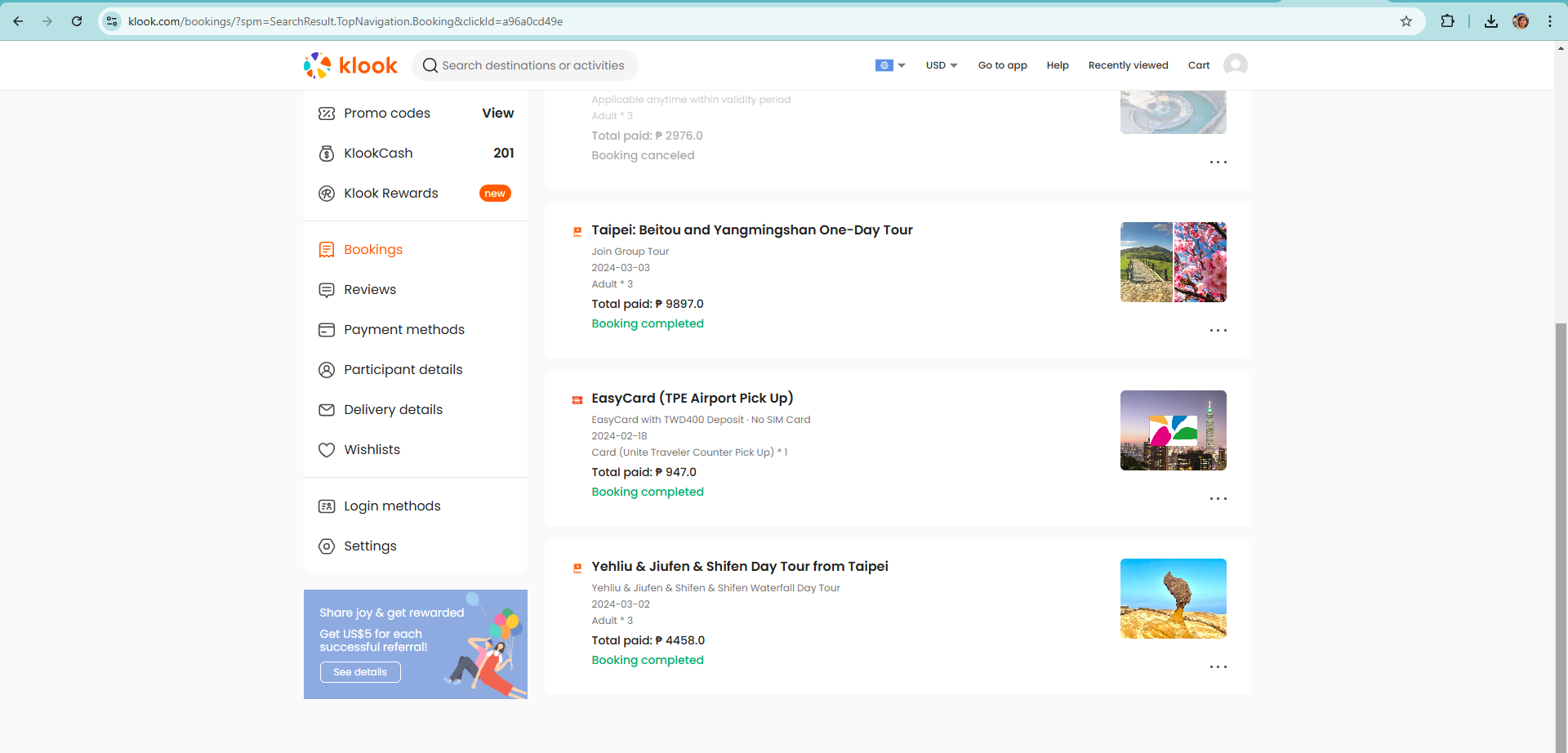The image size is (1568, 753).
Task: Open Recently viewed
Action: pyautogui.click(x=1129, y=65)
